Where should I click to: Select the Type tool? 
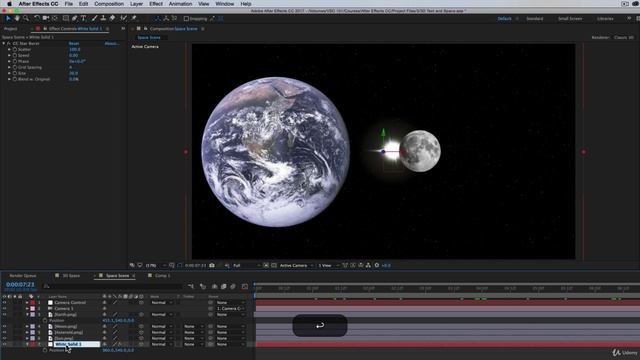tap(84, 18)
